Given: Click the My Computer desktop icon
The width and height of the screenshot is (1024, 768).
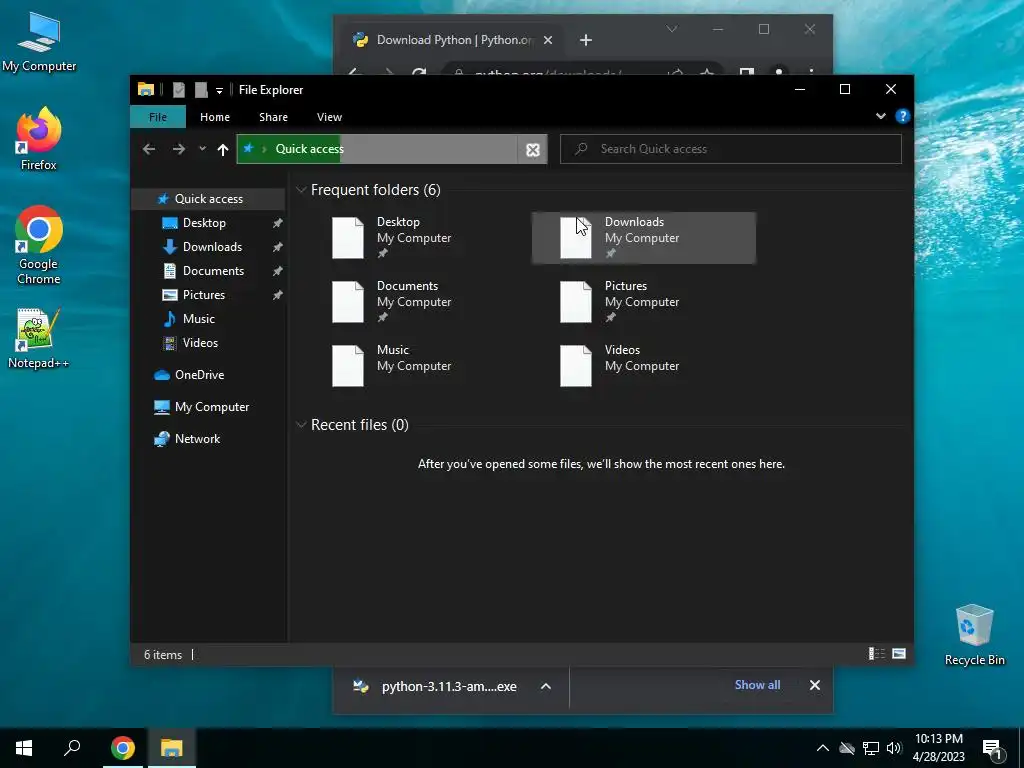Looking at the screenshot, I should tap(39, 42).
